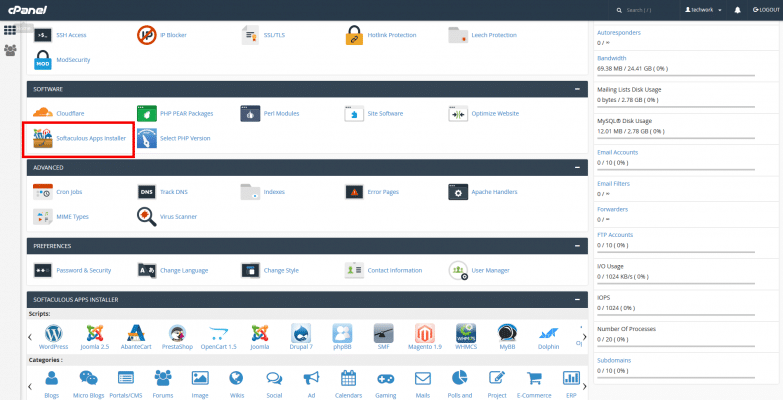Select the Magento 1.9 script icon
The image size is (783, 400).
click(x=425, y=334)
